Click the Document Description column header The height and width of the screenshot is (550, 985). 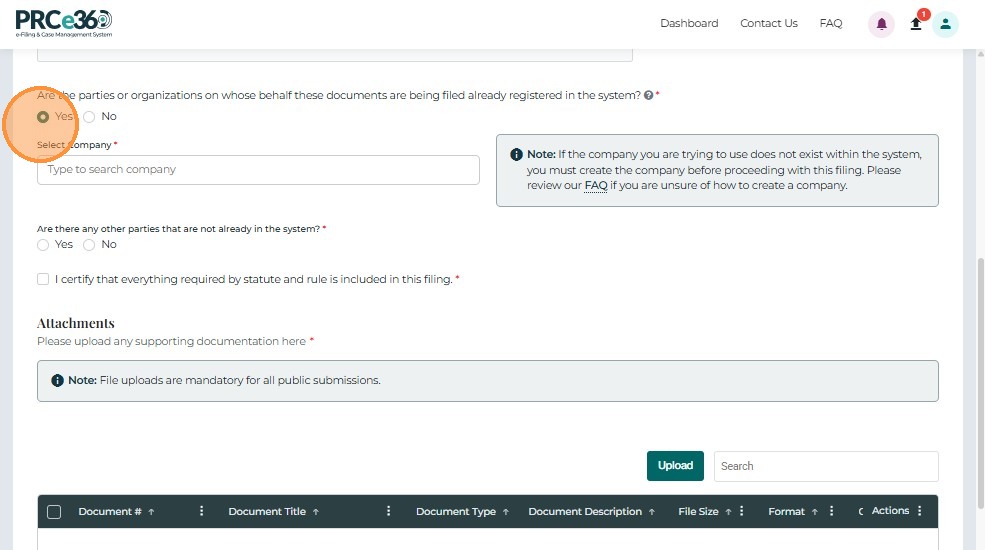(x=585, y=512)
